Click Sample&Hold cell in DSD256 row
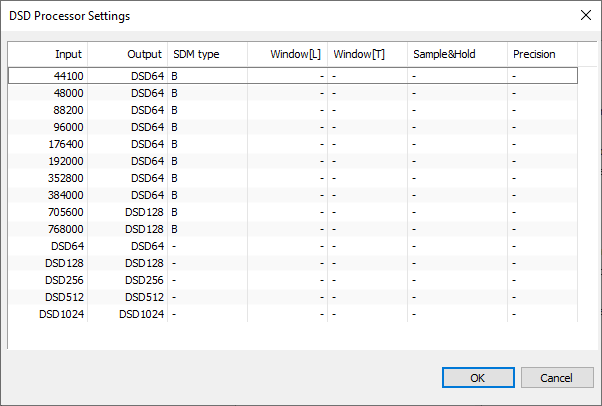The image size is (602, 406). click(457, 280)
